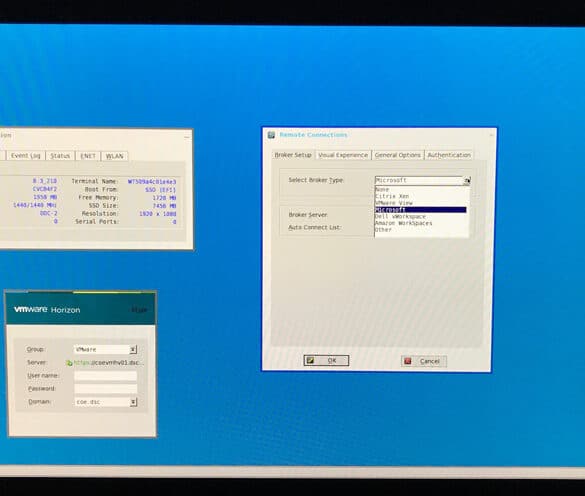Switch to the Status tab
The image size is (585, 496).
pos(60,156)
